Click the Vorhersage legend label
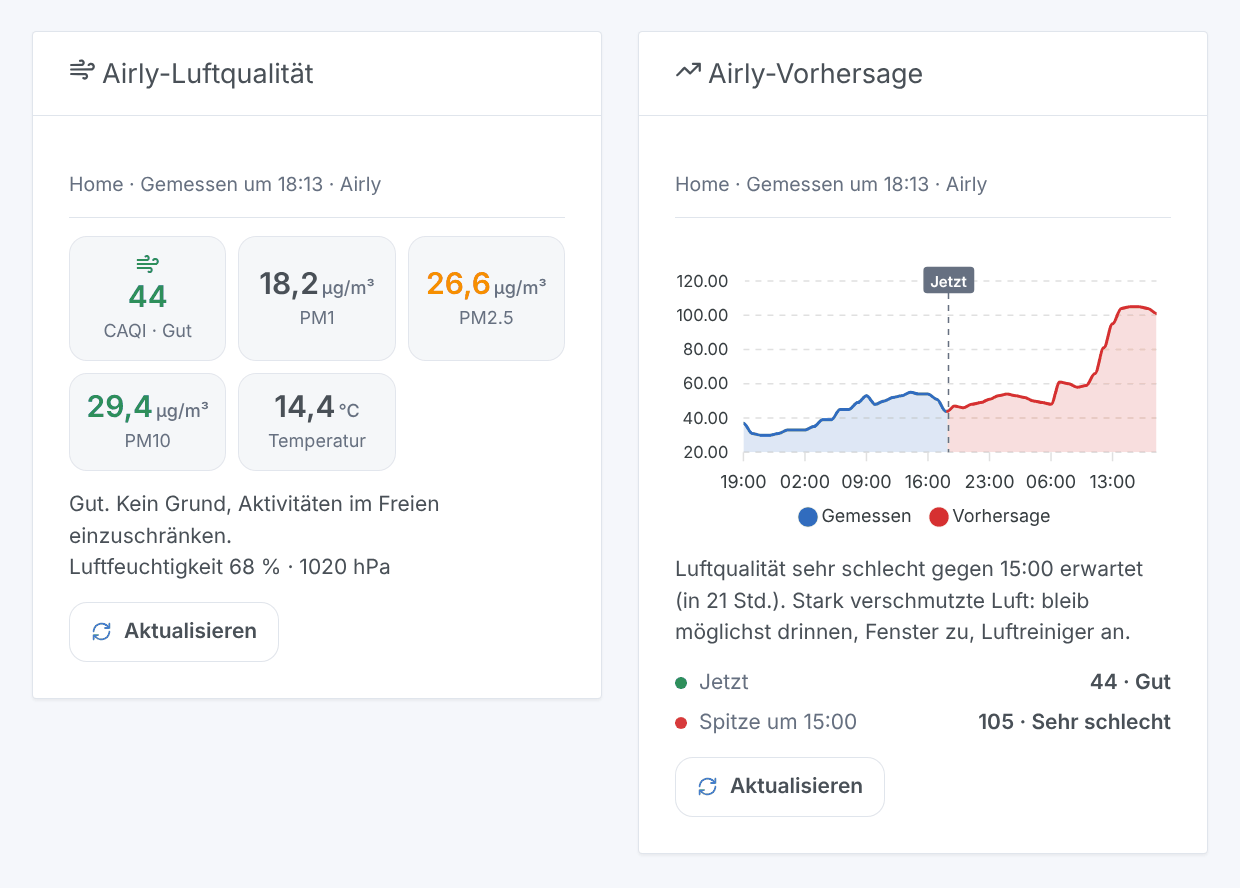1240x888 pixels. [x=1001, y=517]
